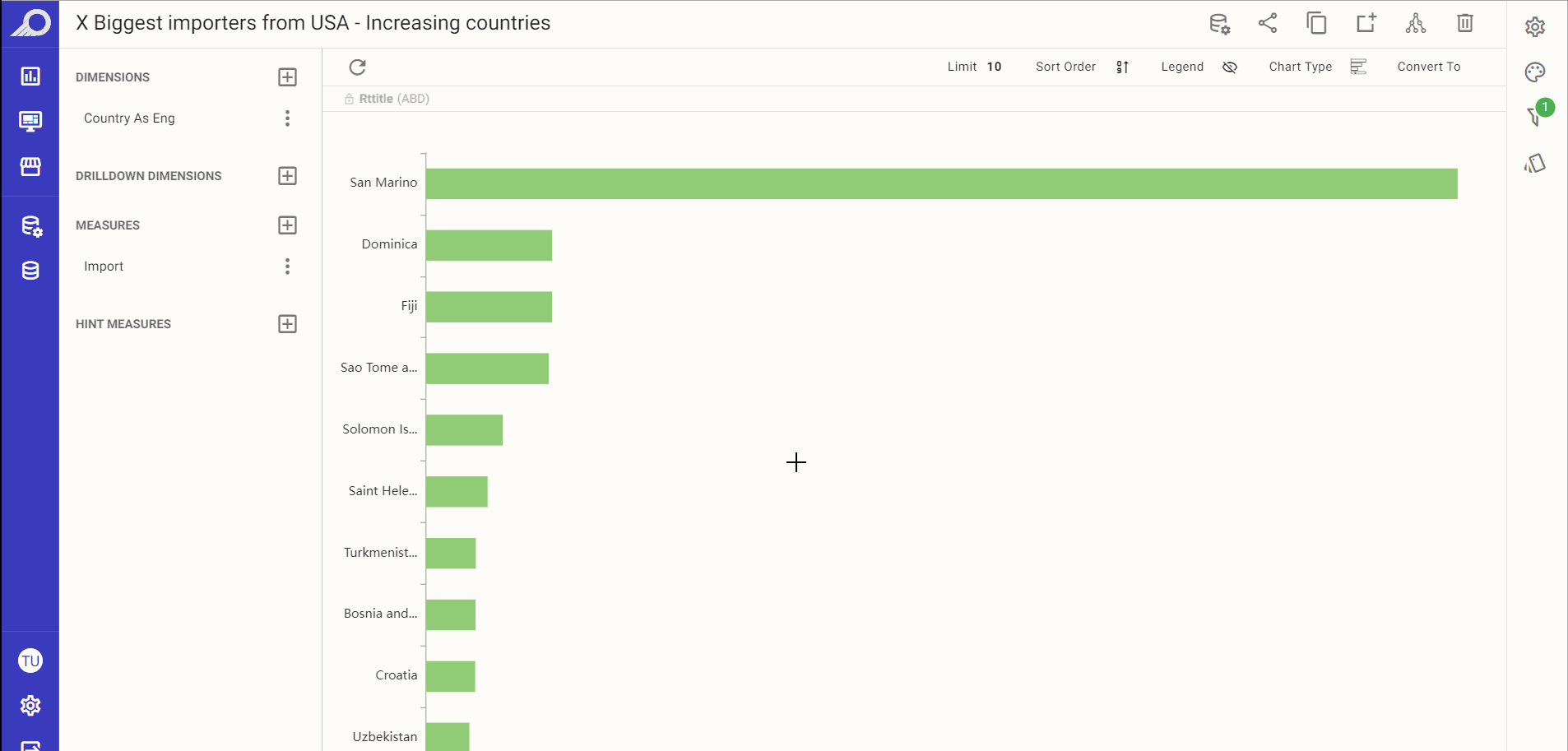
Task: Open the Chart Type selector icon
Action: [x=1358, y=67]
